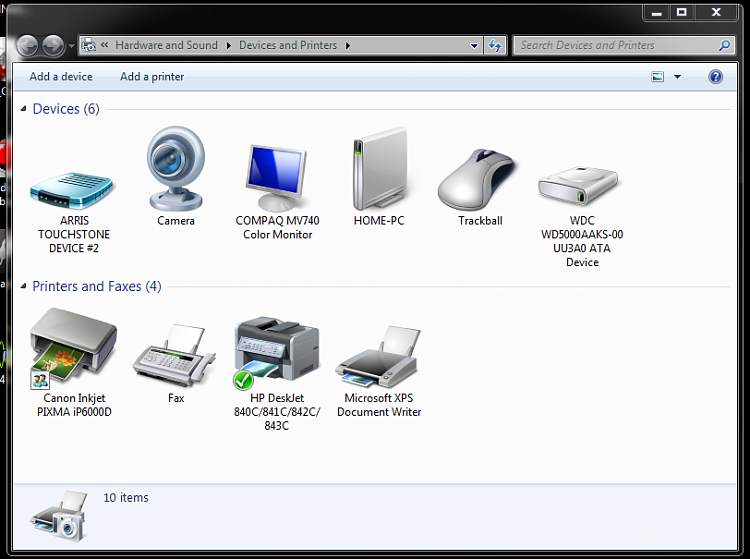Select the WDC WD5000AAKS hard drive icon
Viewport: 750px width, 559px height.
578,186
